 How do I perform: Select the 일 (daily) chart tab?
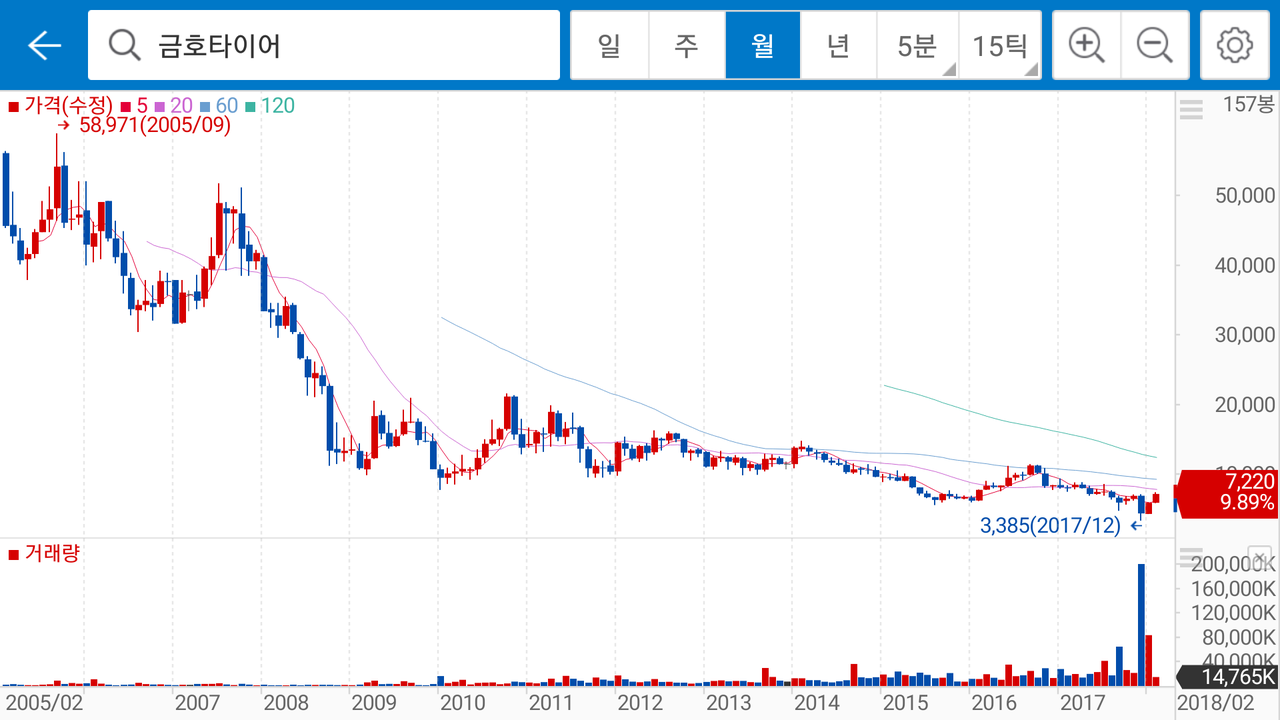pyautogui.click(x=609, y=45)
